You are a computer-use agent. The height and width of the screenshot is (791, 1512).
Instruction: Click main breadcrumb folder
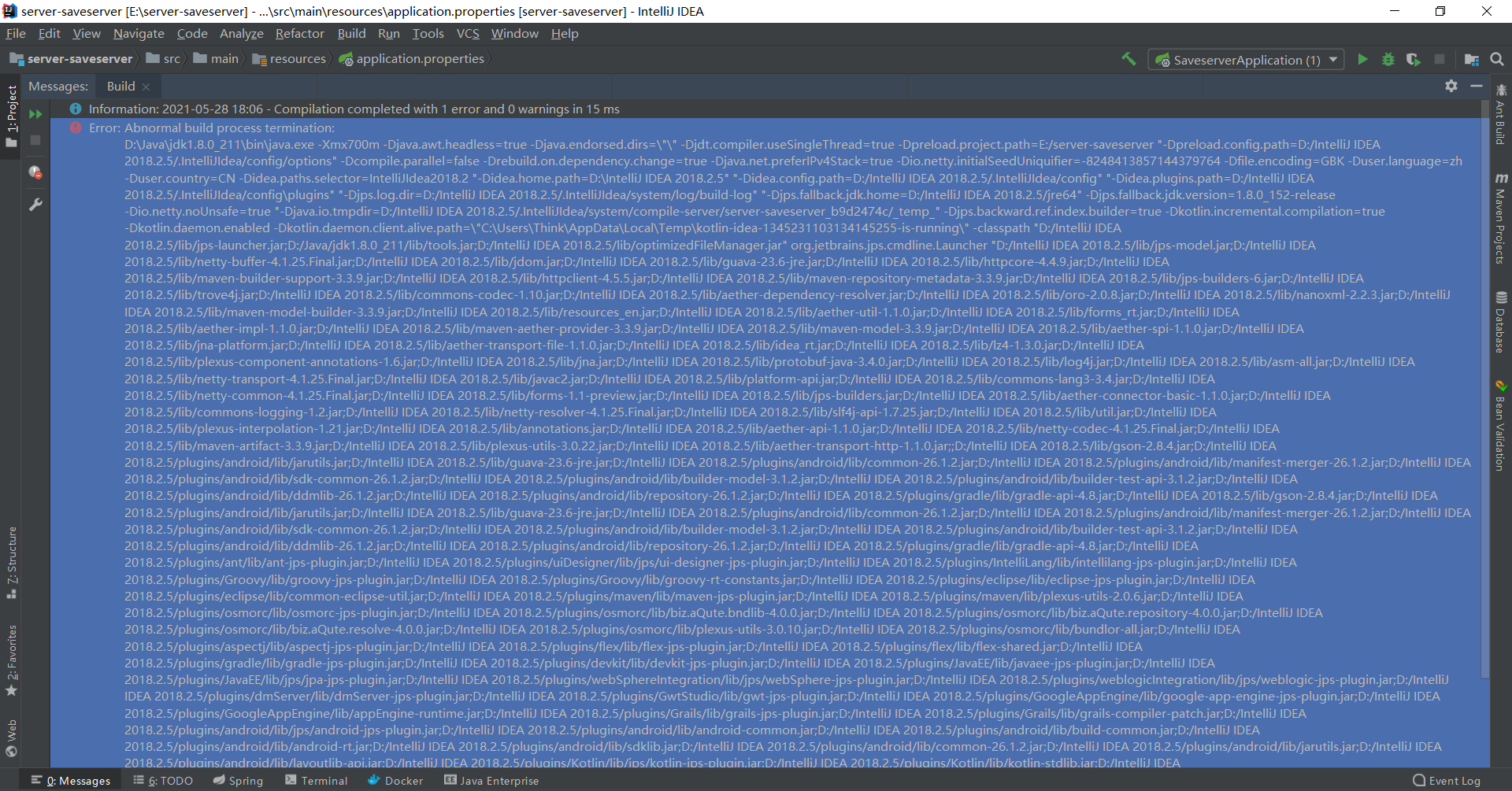pos(216,59)
